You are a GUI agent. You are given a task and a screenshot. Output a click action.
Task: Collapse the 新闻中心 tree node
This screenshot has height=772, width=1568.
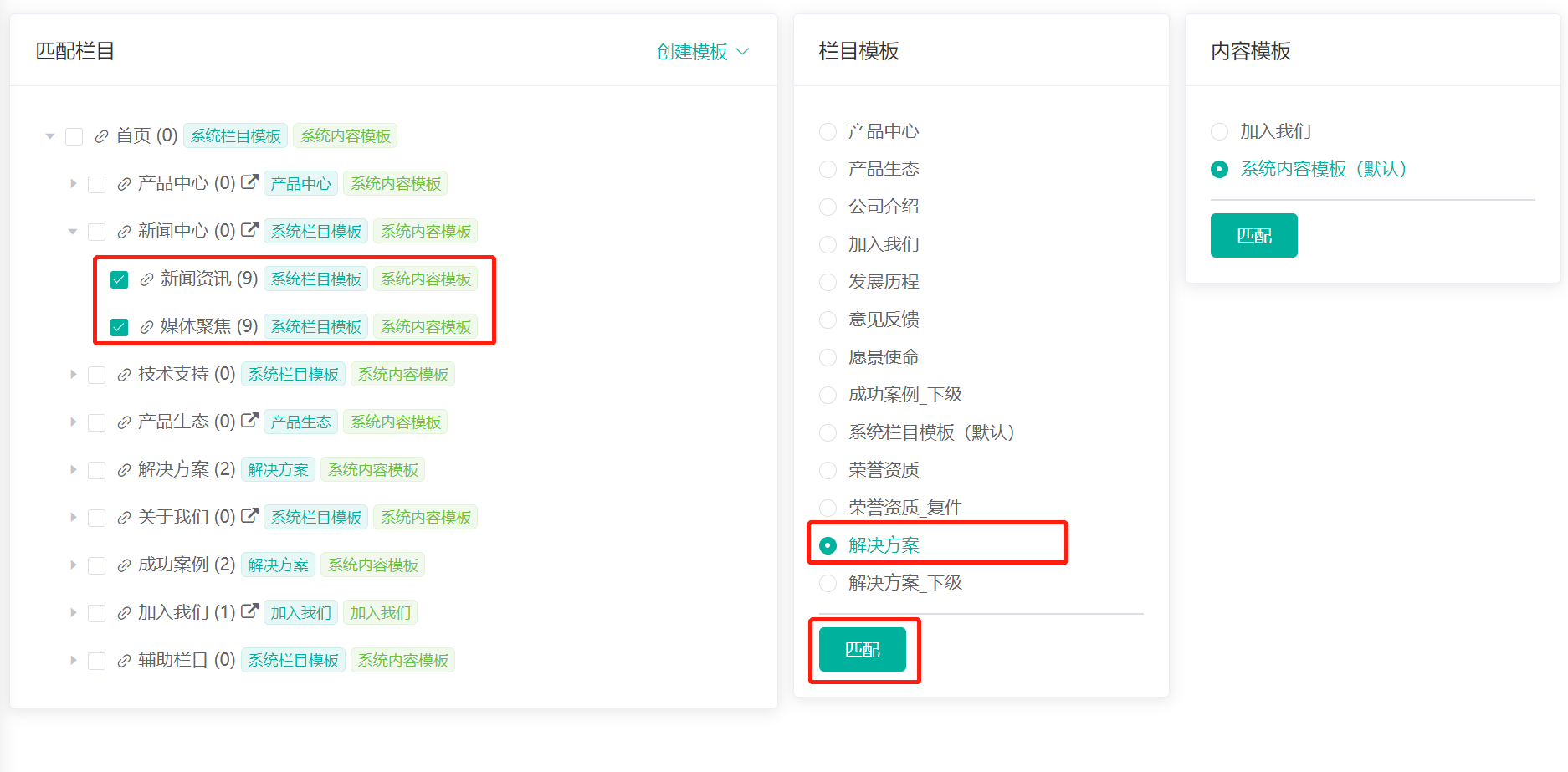click(73, 232)
